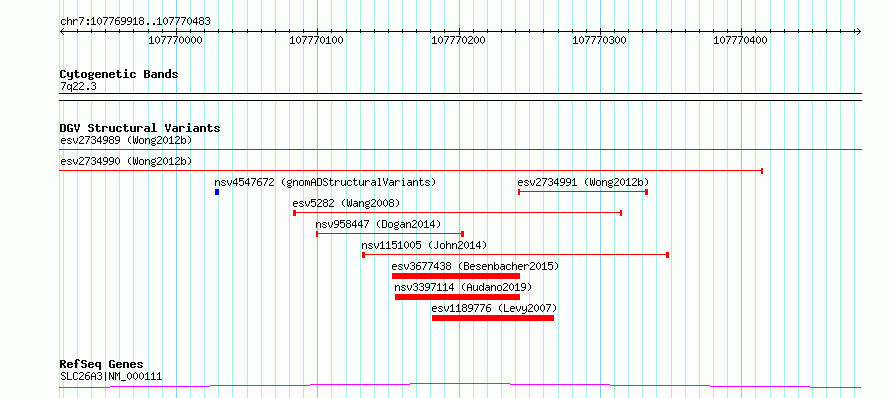
Task: Click the esv2734991 variant span line
Action: [583, 192]
